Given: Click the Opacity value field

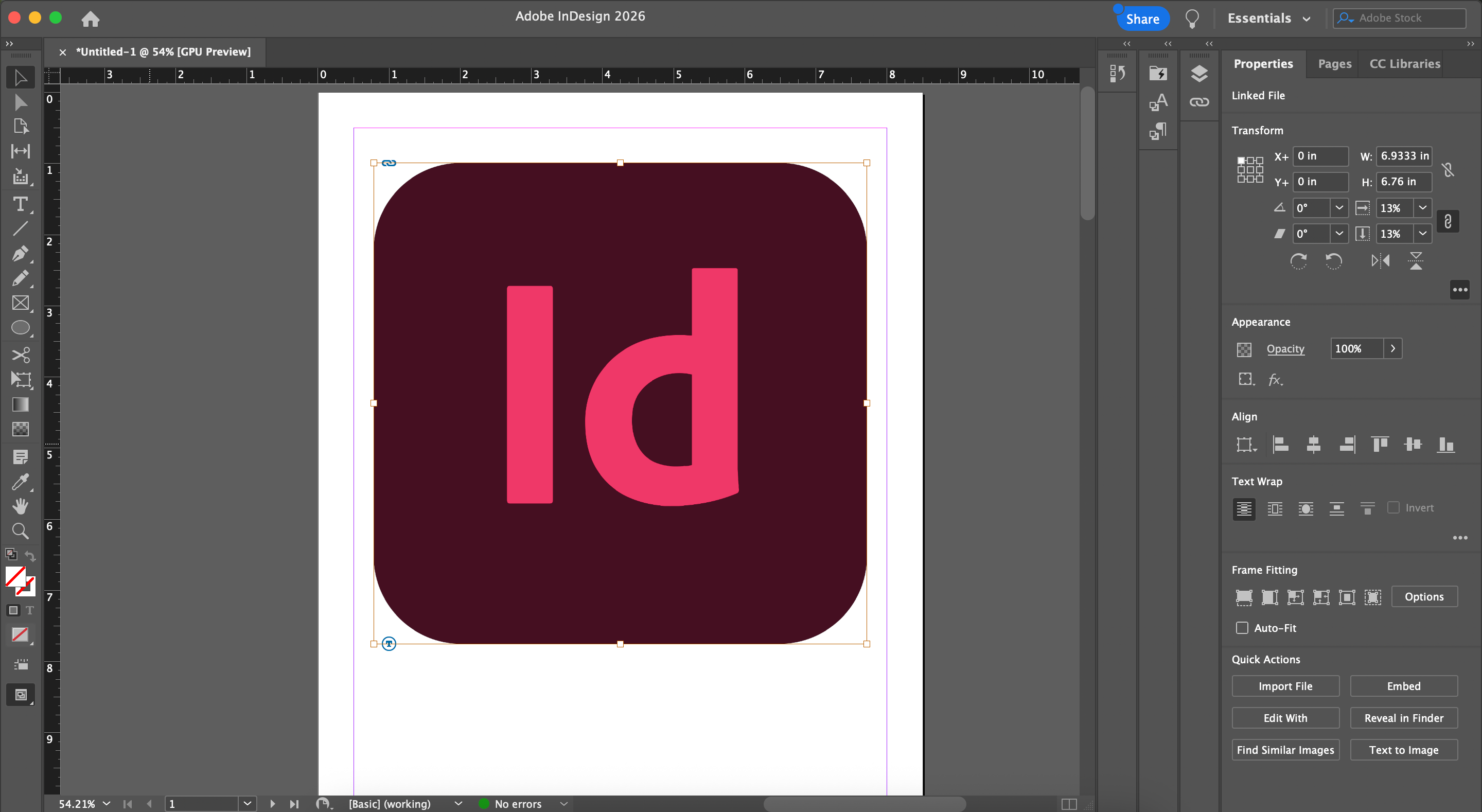Looking at the screenshot, I should pos(1356,349).
